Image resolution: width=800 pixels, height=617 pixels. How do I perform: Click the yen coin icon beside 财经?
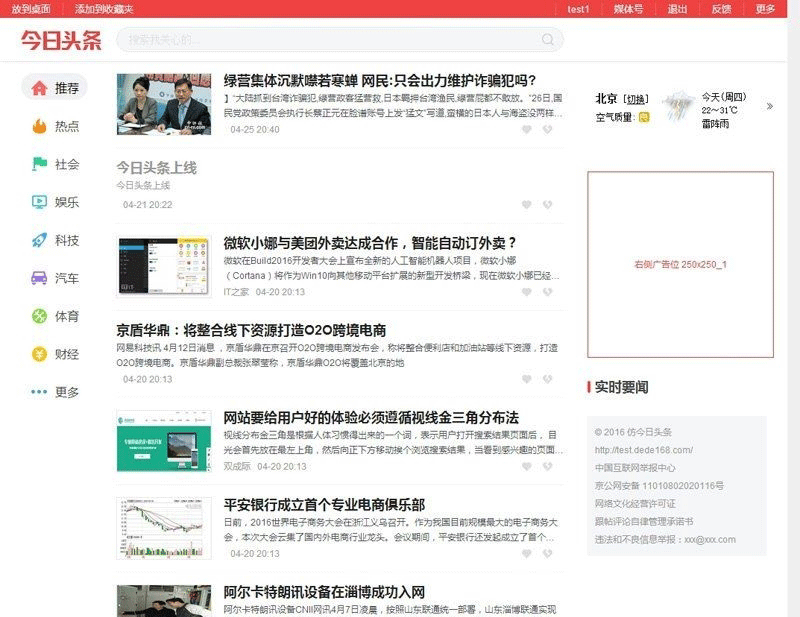pos(39,354)
